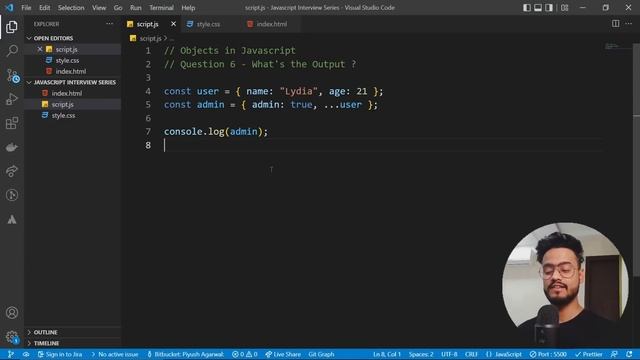The image size is (640, 360).
Task: Open notifications bell in status bar
Action: 629,354
